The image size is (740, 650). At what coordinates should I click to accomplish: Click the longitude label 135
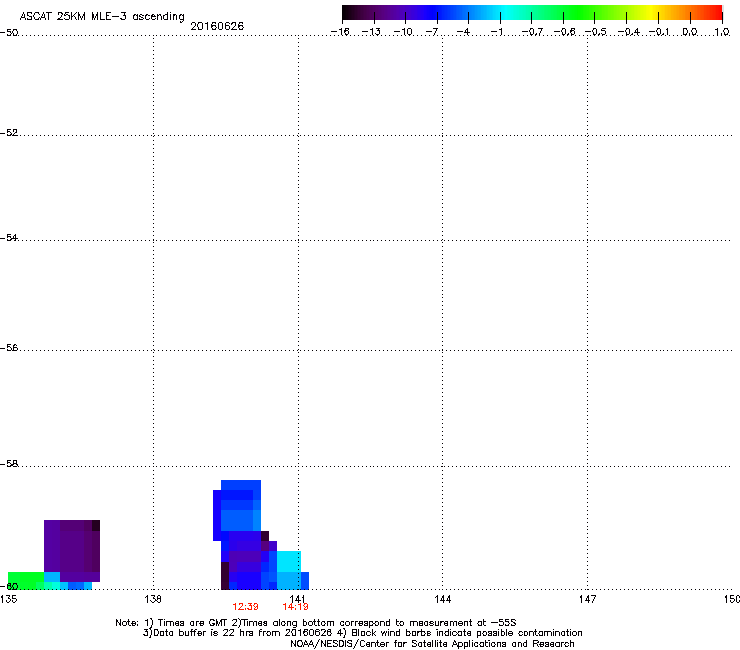pos(8,599)
